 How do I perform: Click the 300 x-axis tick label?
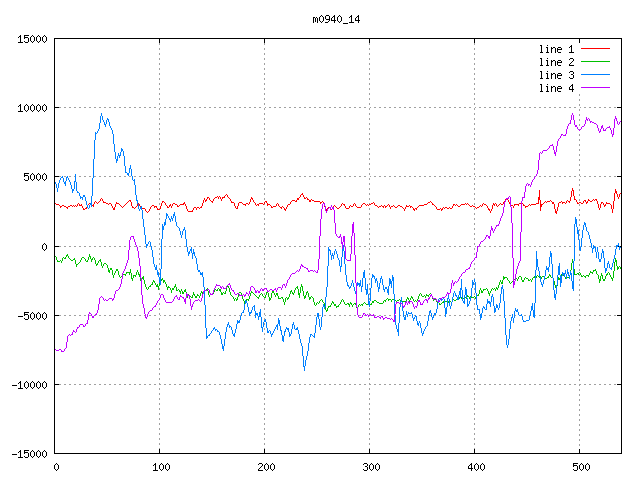[x=370, y=467]
